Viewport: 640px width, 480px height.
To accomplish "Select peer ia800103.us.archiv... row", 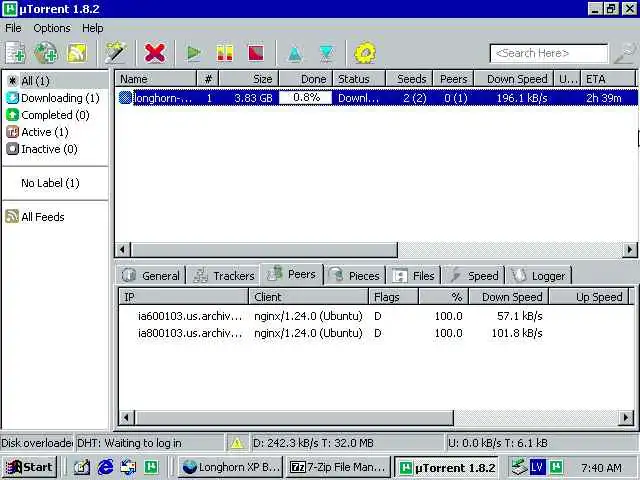I will coord(376,333).
